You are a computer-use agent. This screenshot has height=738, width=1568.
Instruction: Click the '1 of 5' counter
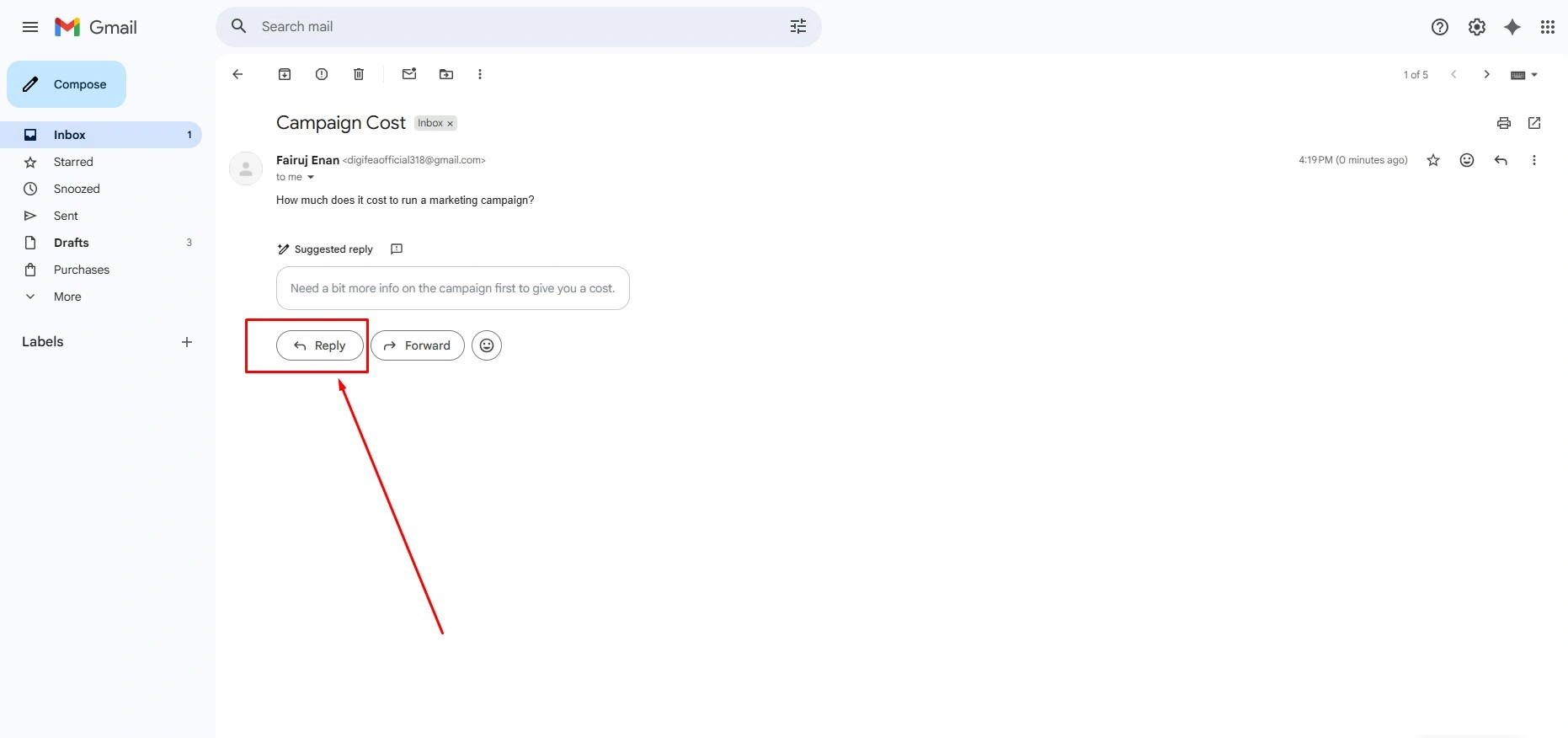1416,75
